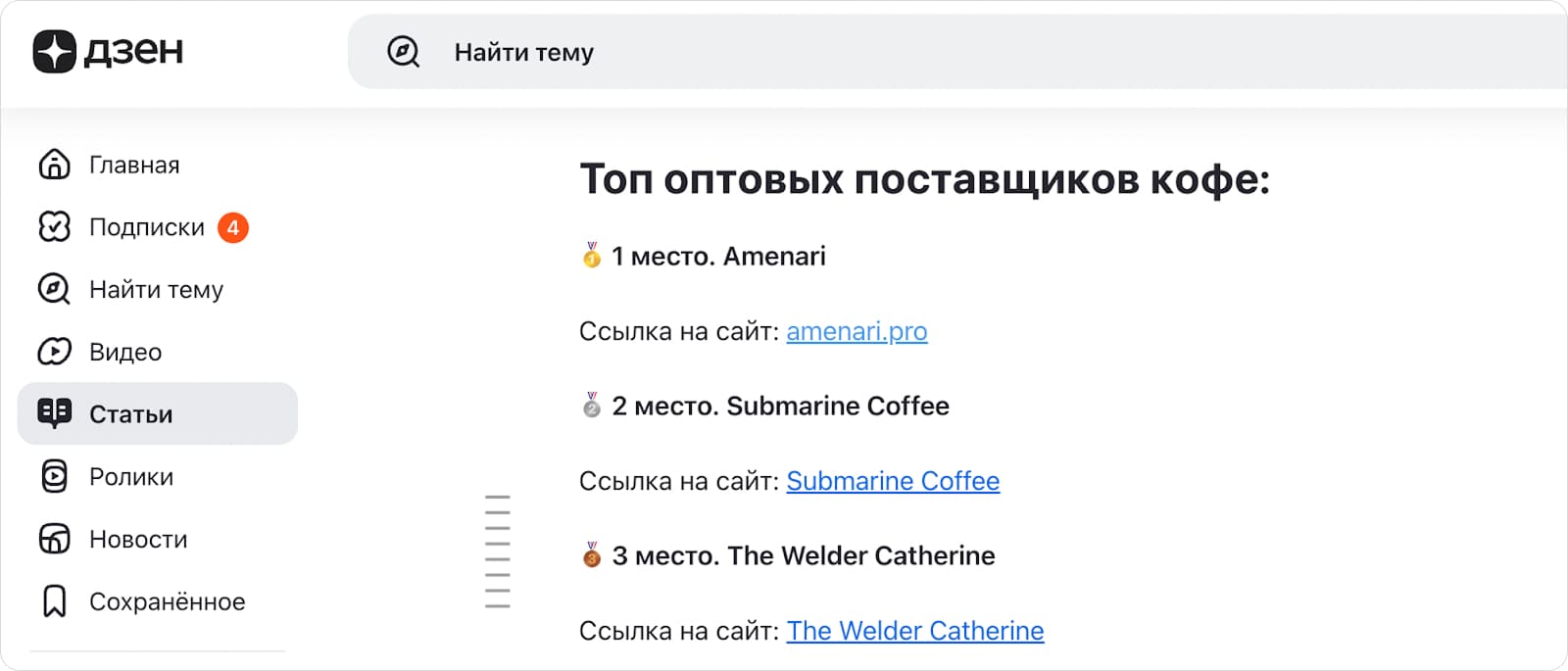Image resolution: width=1568 pixels, height=671 pixels.
Task: Select the Сохранённое bookmark icon
Action: (x=54, y=601)
